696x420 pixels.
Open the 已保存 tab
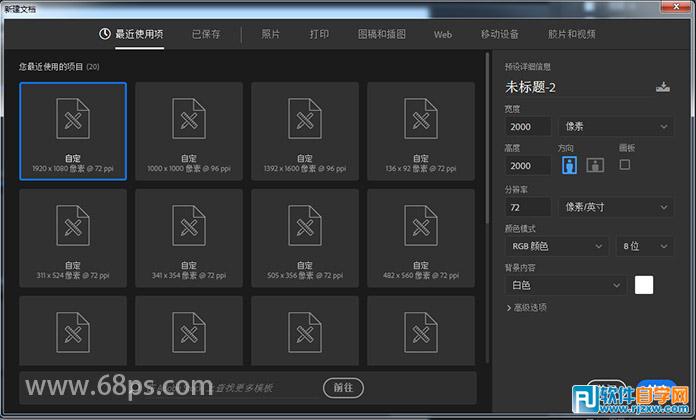(x=206, y=34)
